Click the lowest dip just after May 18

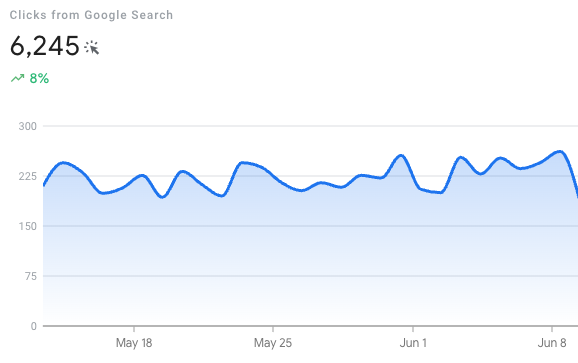coord(162,197)
